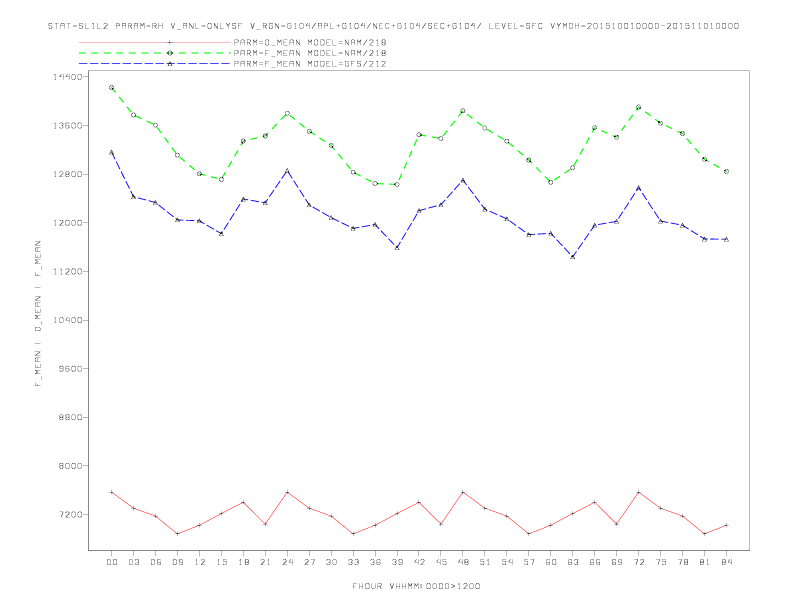Viewport: 792px width, 612px height.
Task: Click x-axis tick label 36
Action: click(x=375, y=562)
